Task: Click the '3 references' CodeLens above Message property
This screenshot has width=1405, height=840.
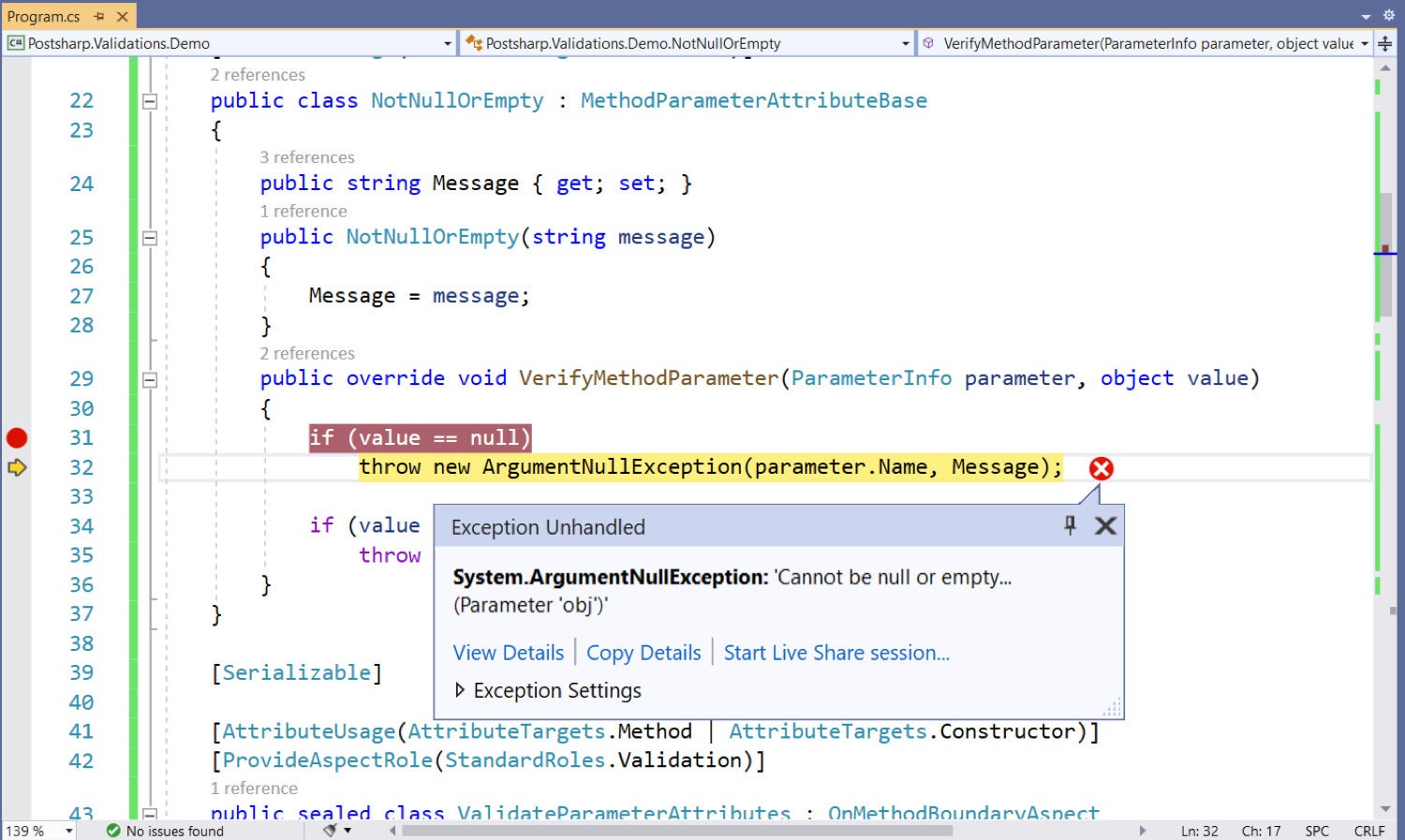Action: click(307, 157)
